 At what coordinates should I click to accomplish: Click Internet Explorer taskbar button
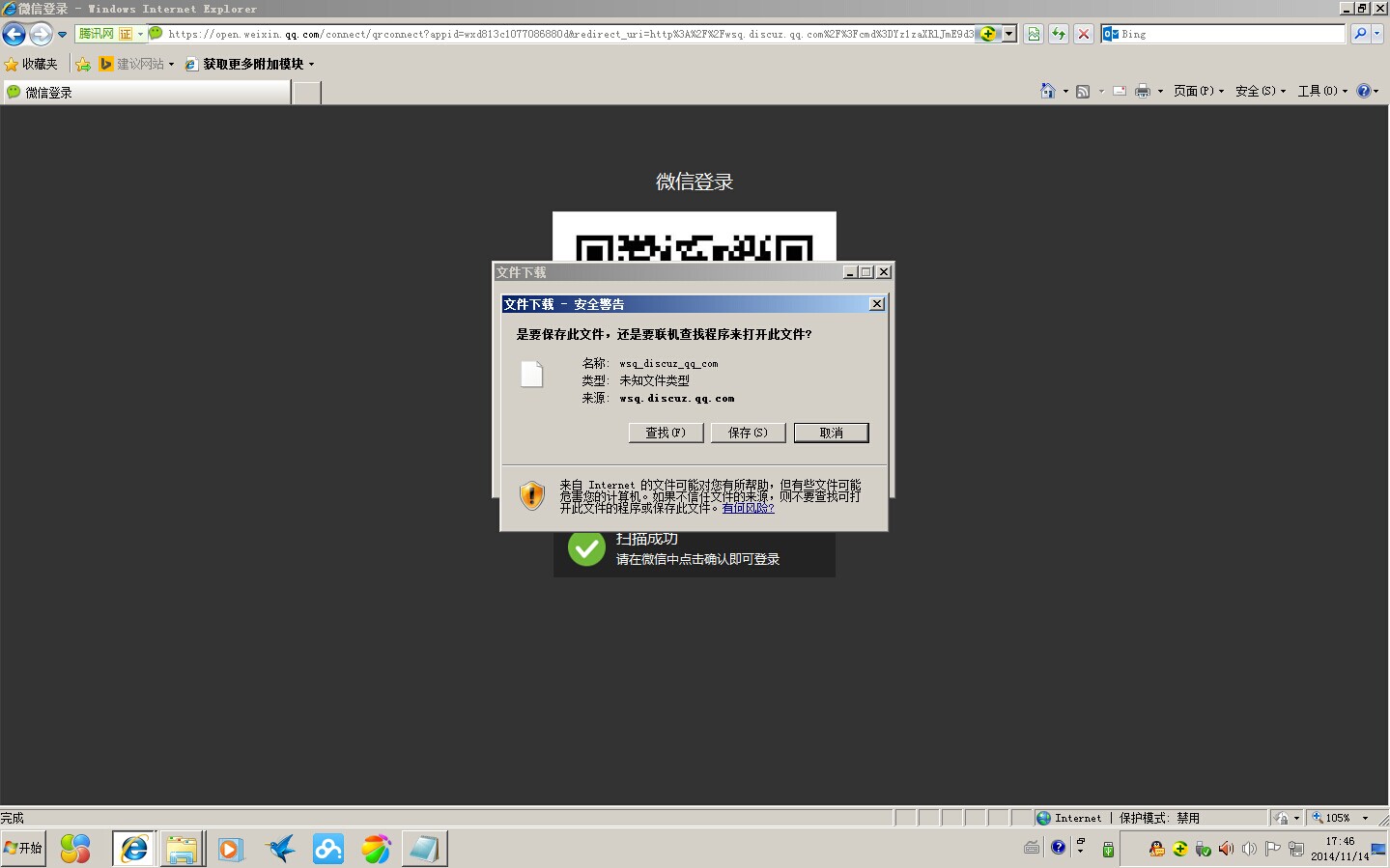pos(134,849)
